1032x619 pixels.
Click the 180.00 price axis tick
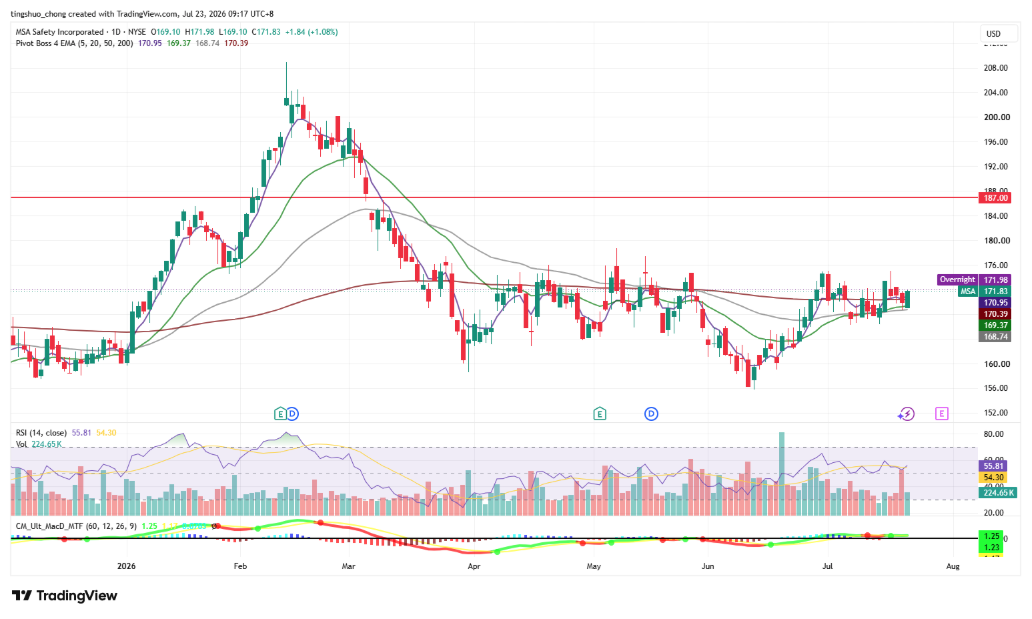click(x=995, y=240)
